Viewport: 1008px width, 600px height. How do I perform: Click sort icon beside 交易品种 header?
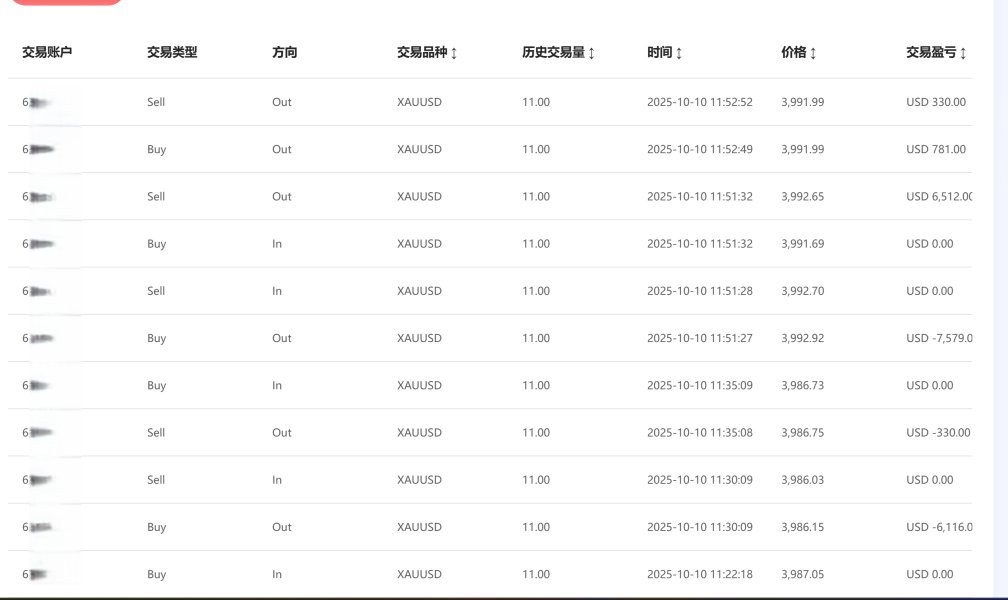454,53
